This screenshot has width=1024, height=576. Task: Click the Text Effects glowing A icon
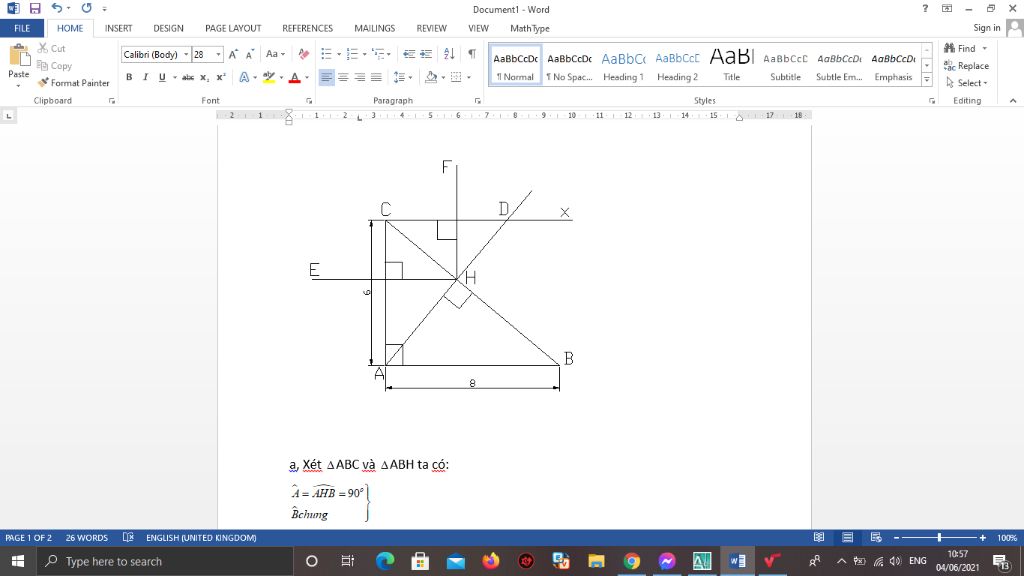pos(244,77)
